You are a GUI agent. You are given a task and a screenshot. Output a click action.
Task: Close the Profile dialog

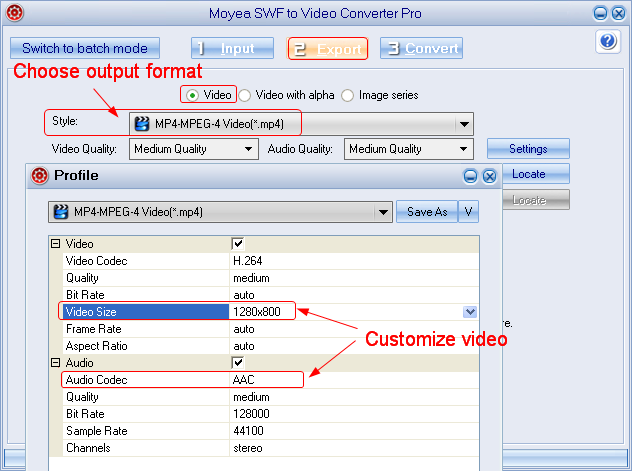coord(489,176)
